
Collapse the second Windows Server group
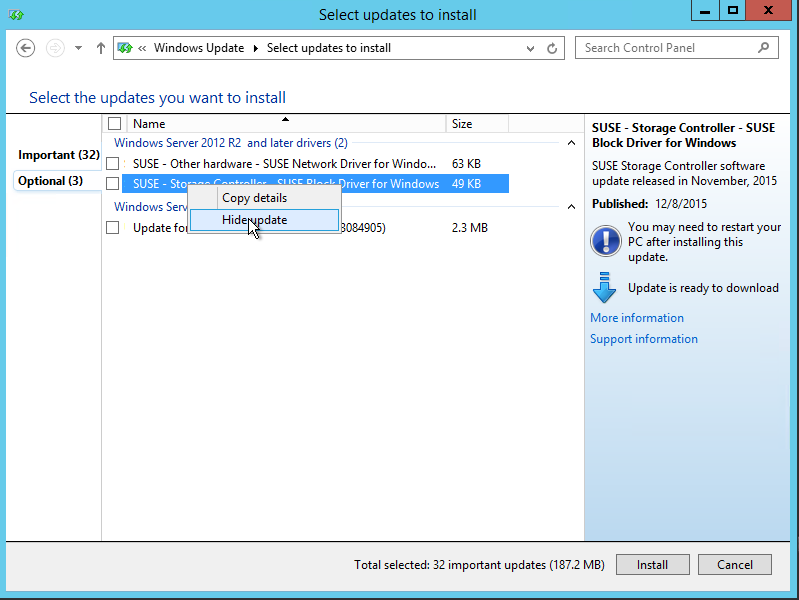(x=571, y=206)
